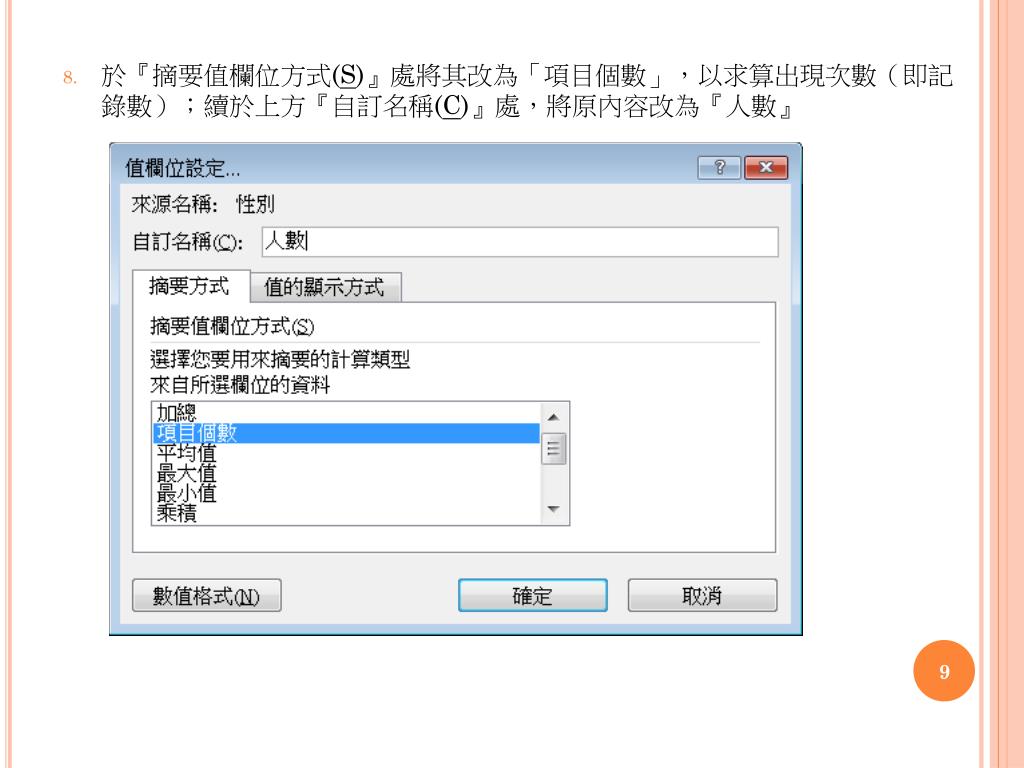Click the 值欄位設定 title bar

405,168
